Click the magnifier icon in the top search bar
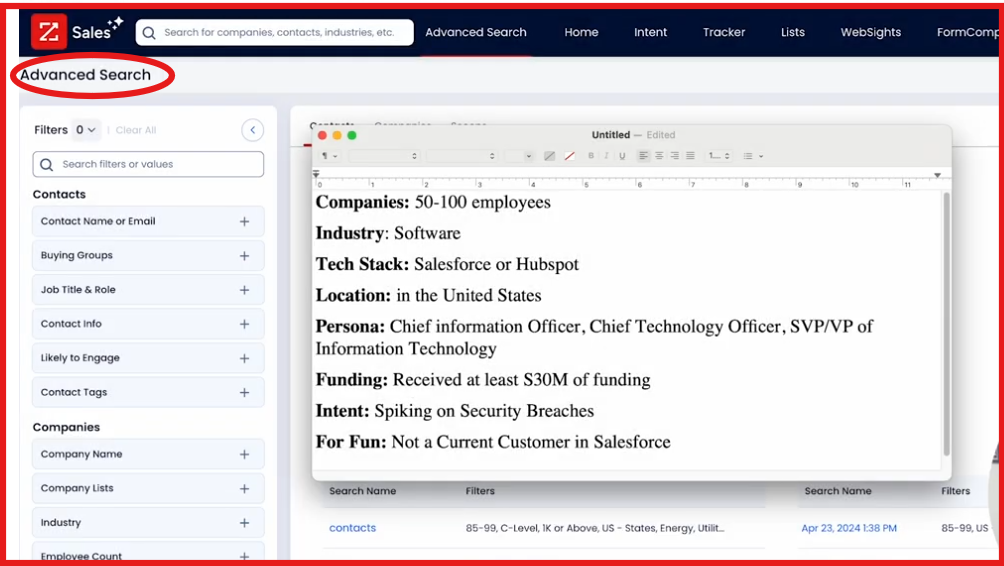Viewport: 1004px width, 566px height. click(149, 33)
